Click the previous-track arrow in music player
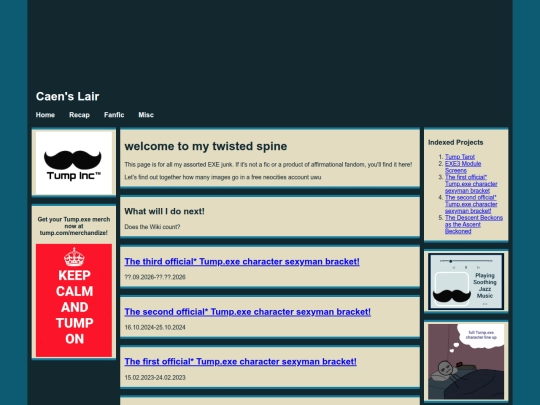Screen dimensions: 540x405 pyautogui.click(x=454, y=267)
